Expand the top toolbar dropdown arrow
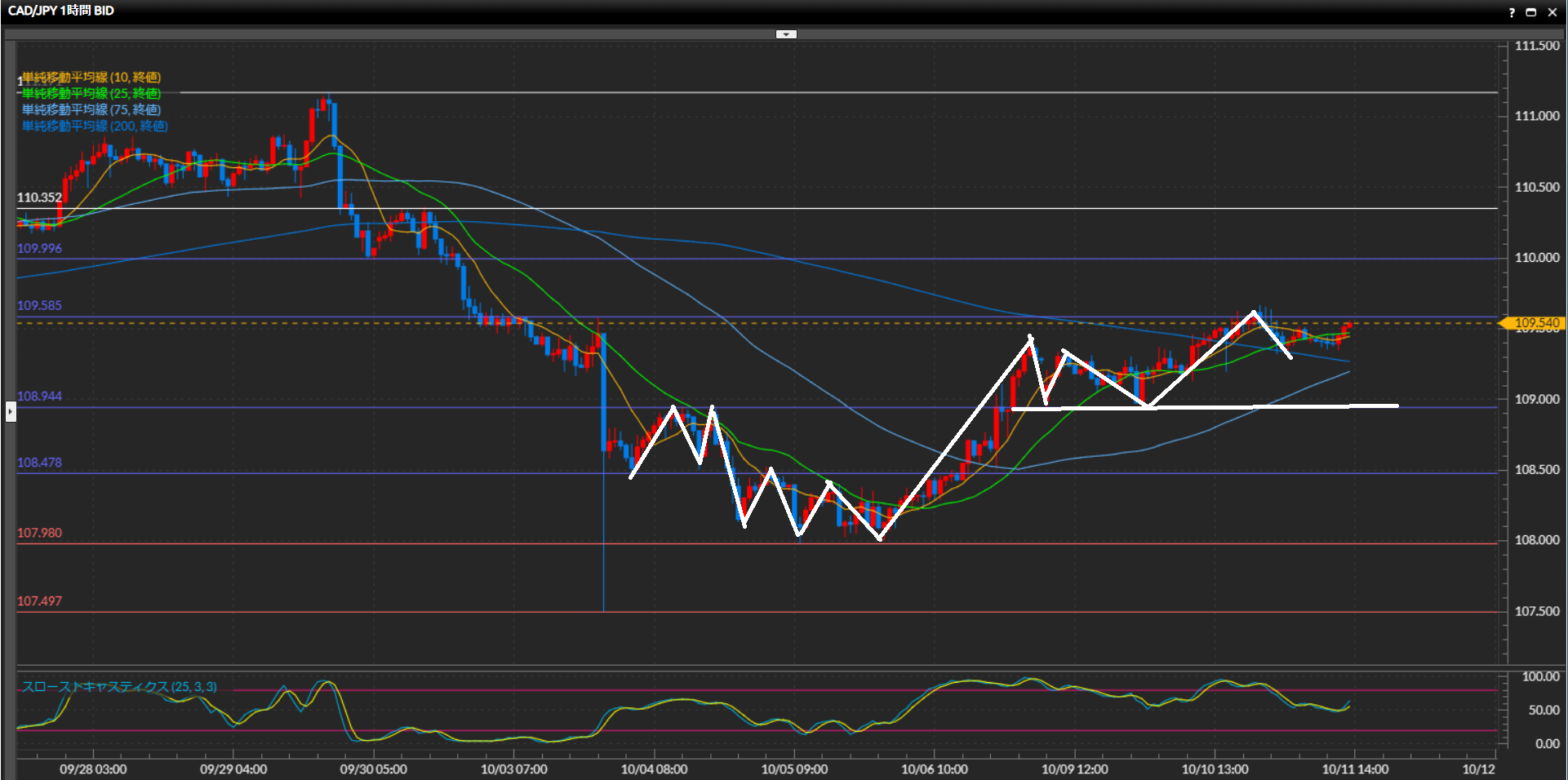1568x780 pixels. (x=785, y=34)
